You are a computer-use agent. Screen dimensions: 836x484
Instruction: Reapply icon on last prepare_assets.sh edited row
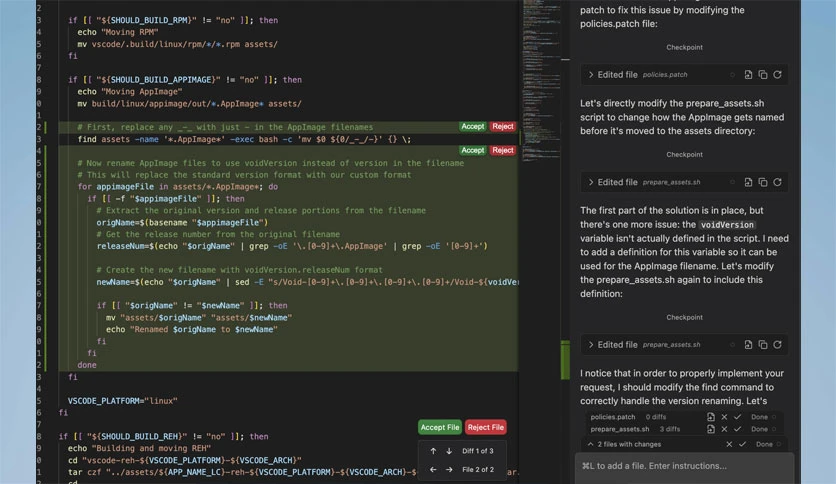777,345
